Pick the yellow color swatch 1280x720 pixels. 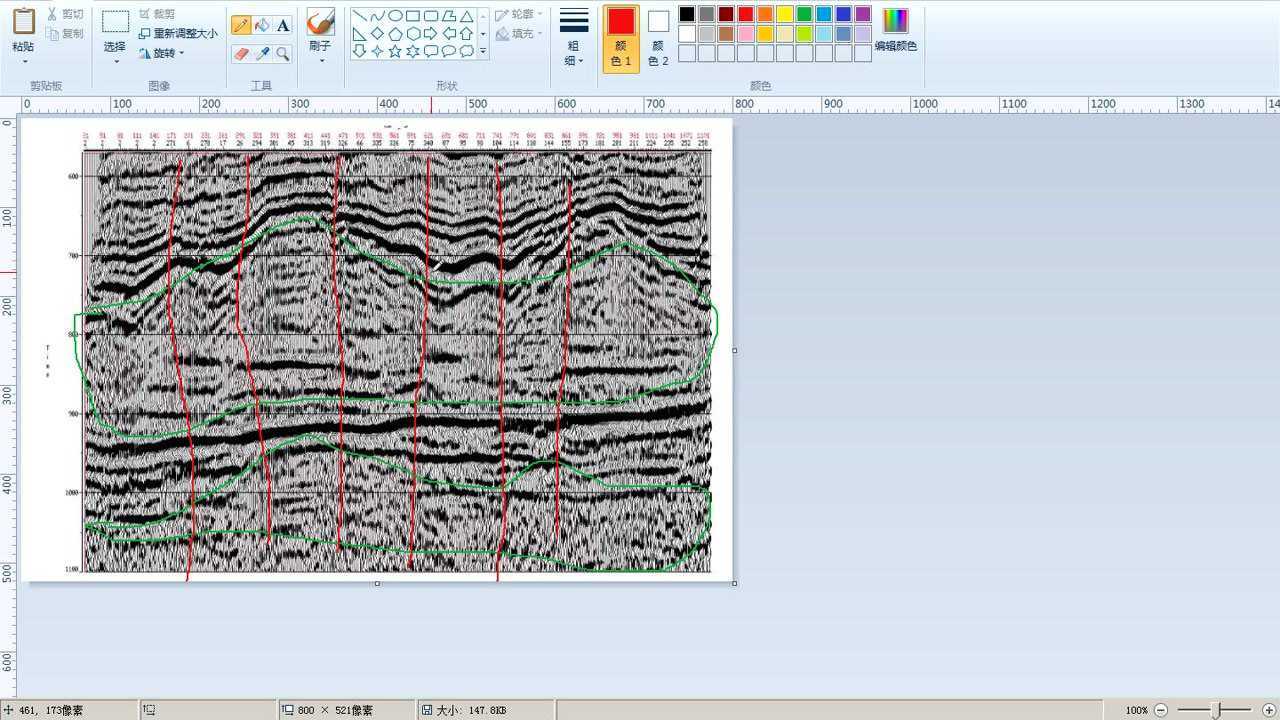(x=784, y=14)
